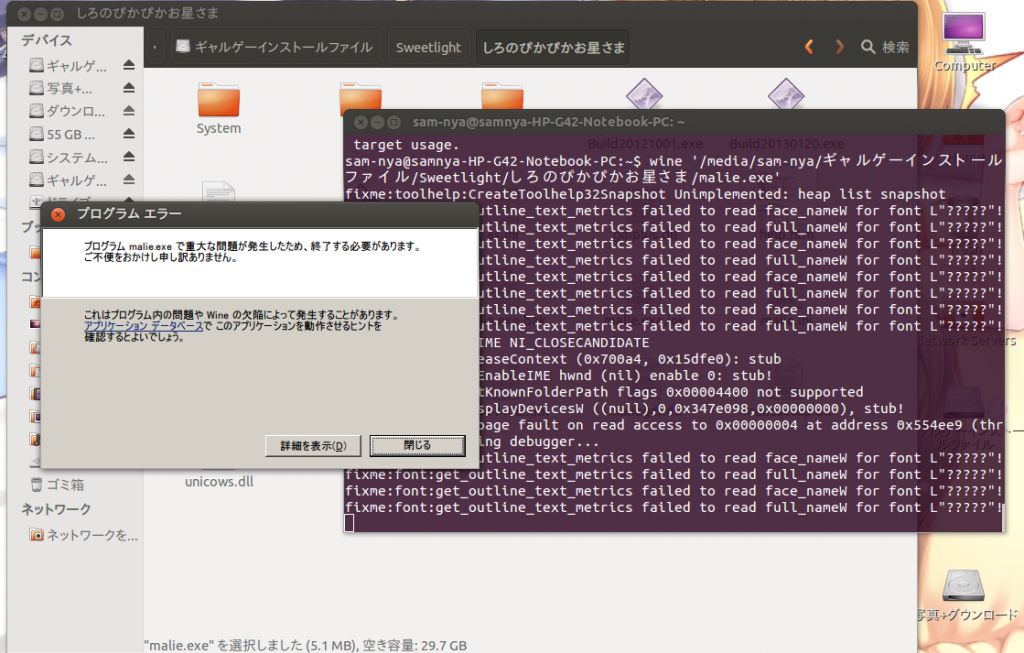Open the ゴミ箱 trash icon in sidebar
The width and height of the screenshot is (1024, 653).
click(37, 485)
